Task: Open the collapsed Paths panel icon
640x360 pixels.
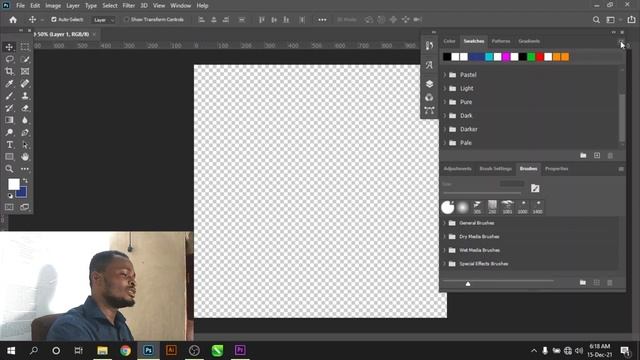Action: coord(429,110)
